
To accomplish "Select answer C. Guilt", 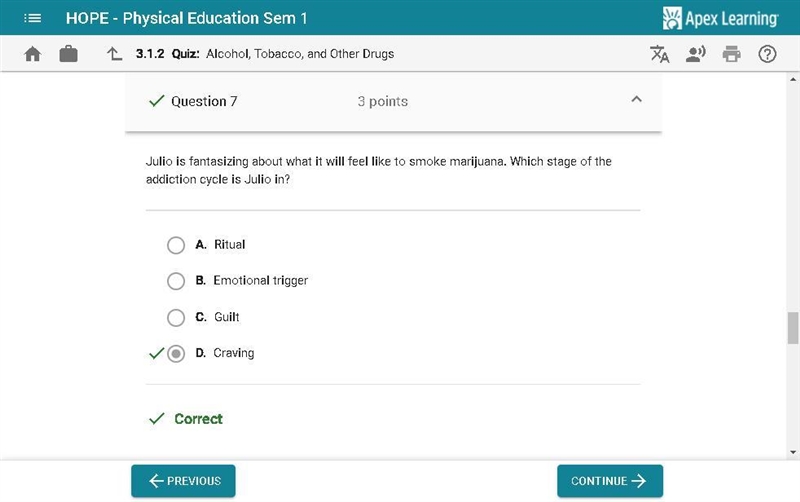I will pos(176,317).
